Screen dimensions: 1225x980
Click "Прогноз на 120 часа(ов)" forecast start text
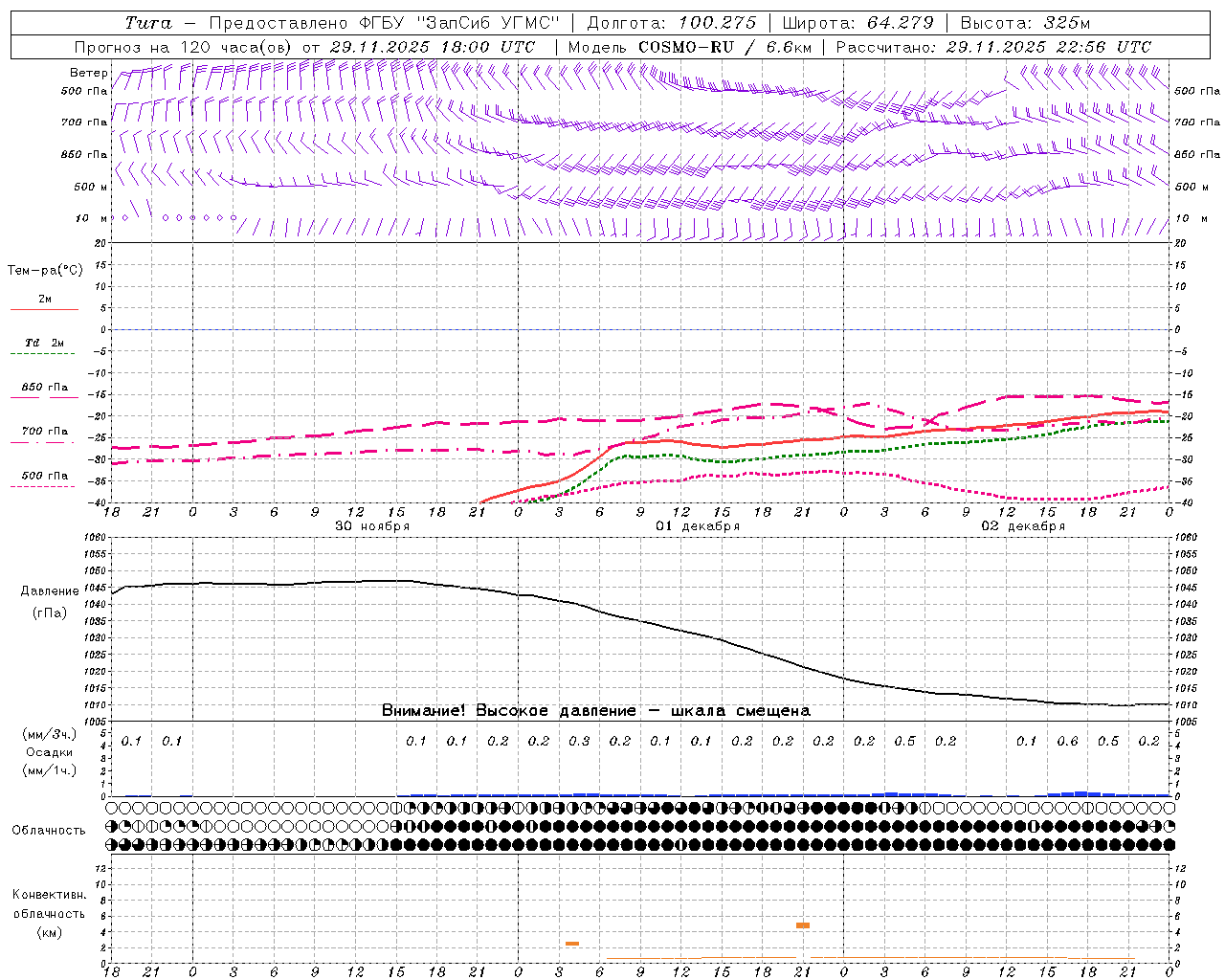(184, 47)
